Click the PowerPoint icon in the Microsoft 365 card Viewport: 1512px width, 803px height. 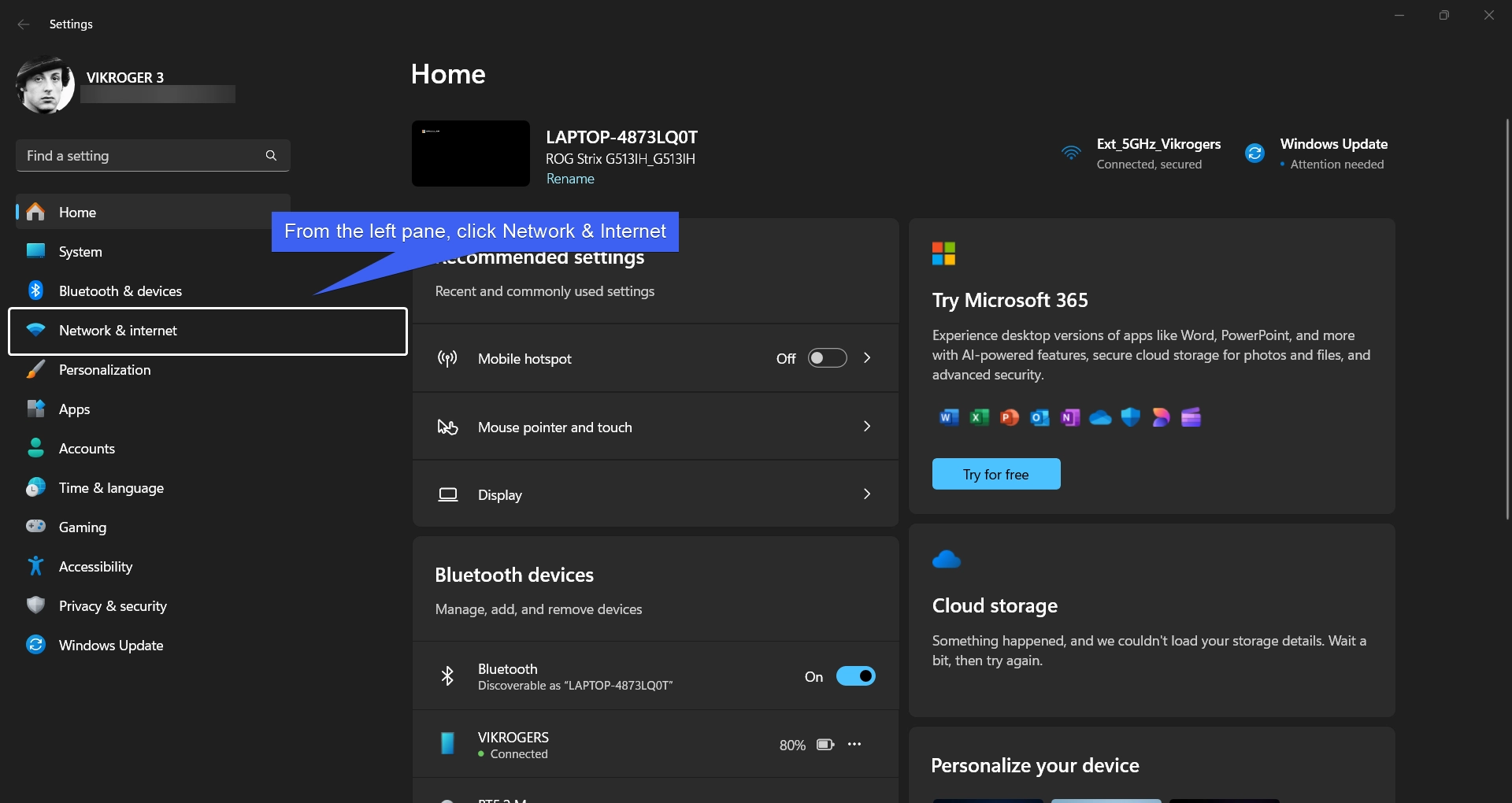tap(1009, 417)
